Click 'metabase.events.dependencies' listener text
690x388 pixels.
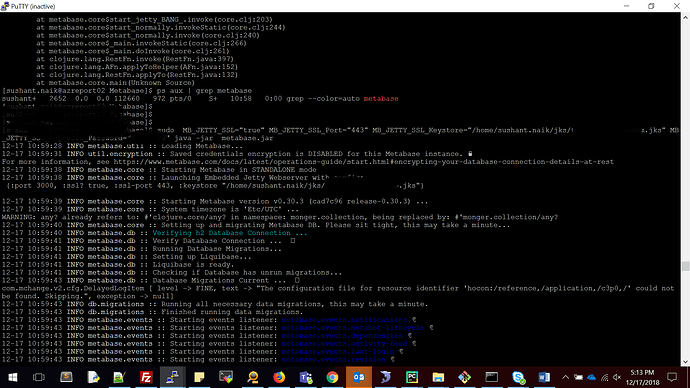pyautogui.click(x=342, y=336)
